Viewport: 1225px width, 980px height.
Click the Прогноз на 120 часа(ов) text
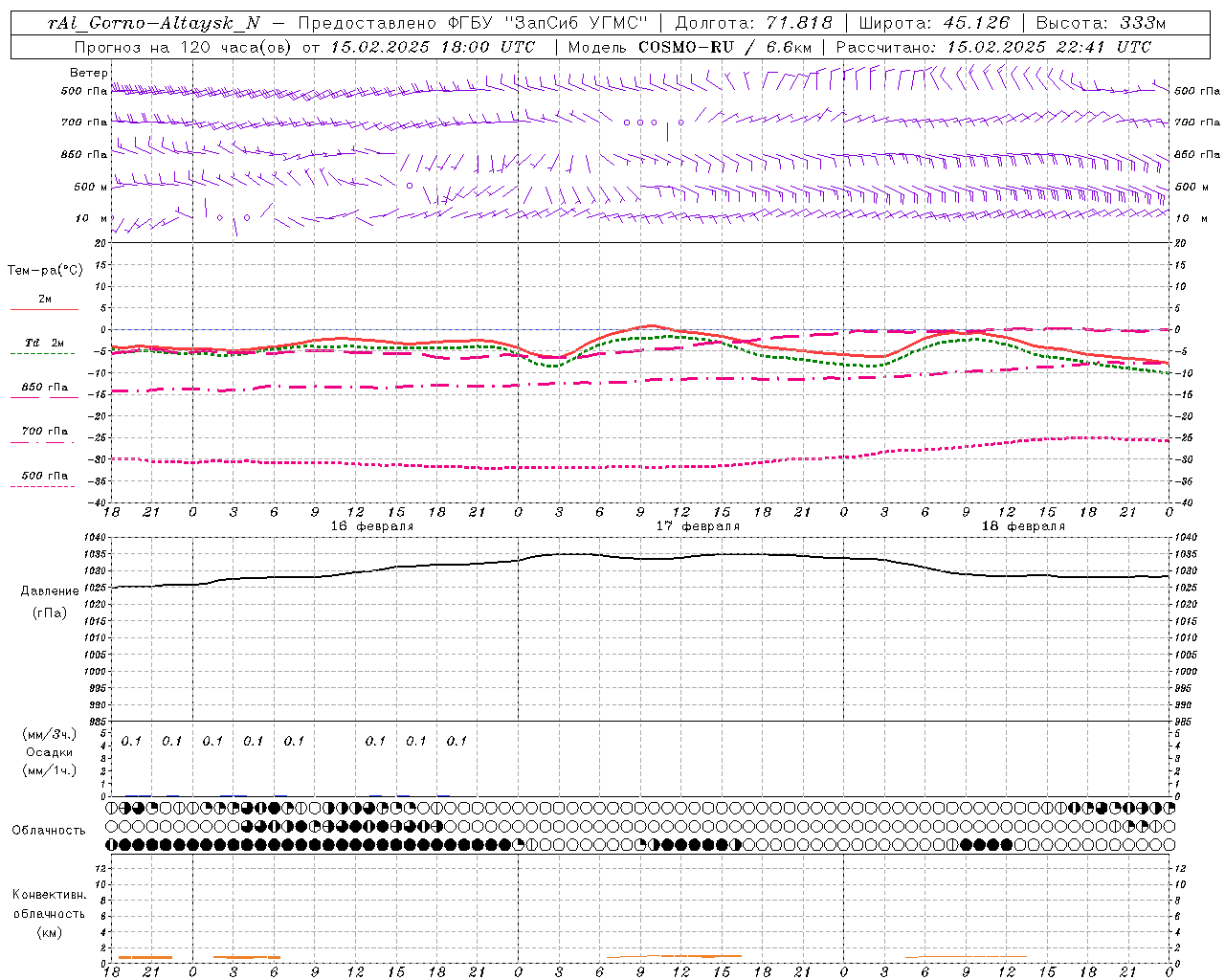pyautogui.click(x=184, y=47)
